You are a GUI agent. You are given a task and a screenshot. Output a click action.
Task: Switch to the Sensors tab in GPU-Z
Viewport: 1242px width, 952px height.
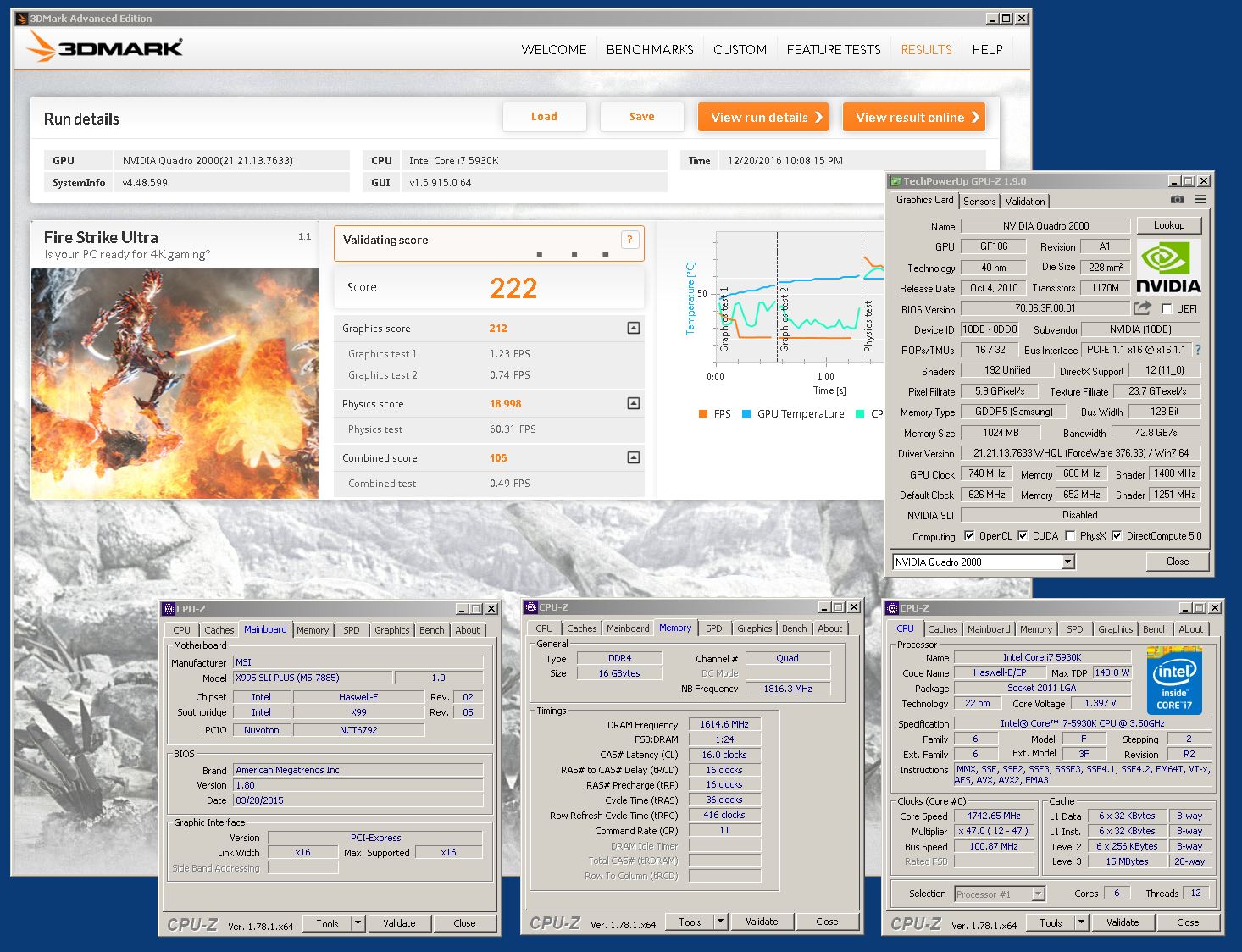979,202
